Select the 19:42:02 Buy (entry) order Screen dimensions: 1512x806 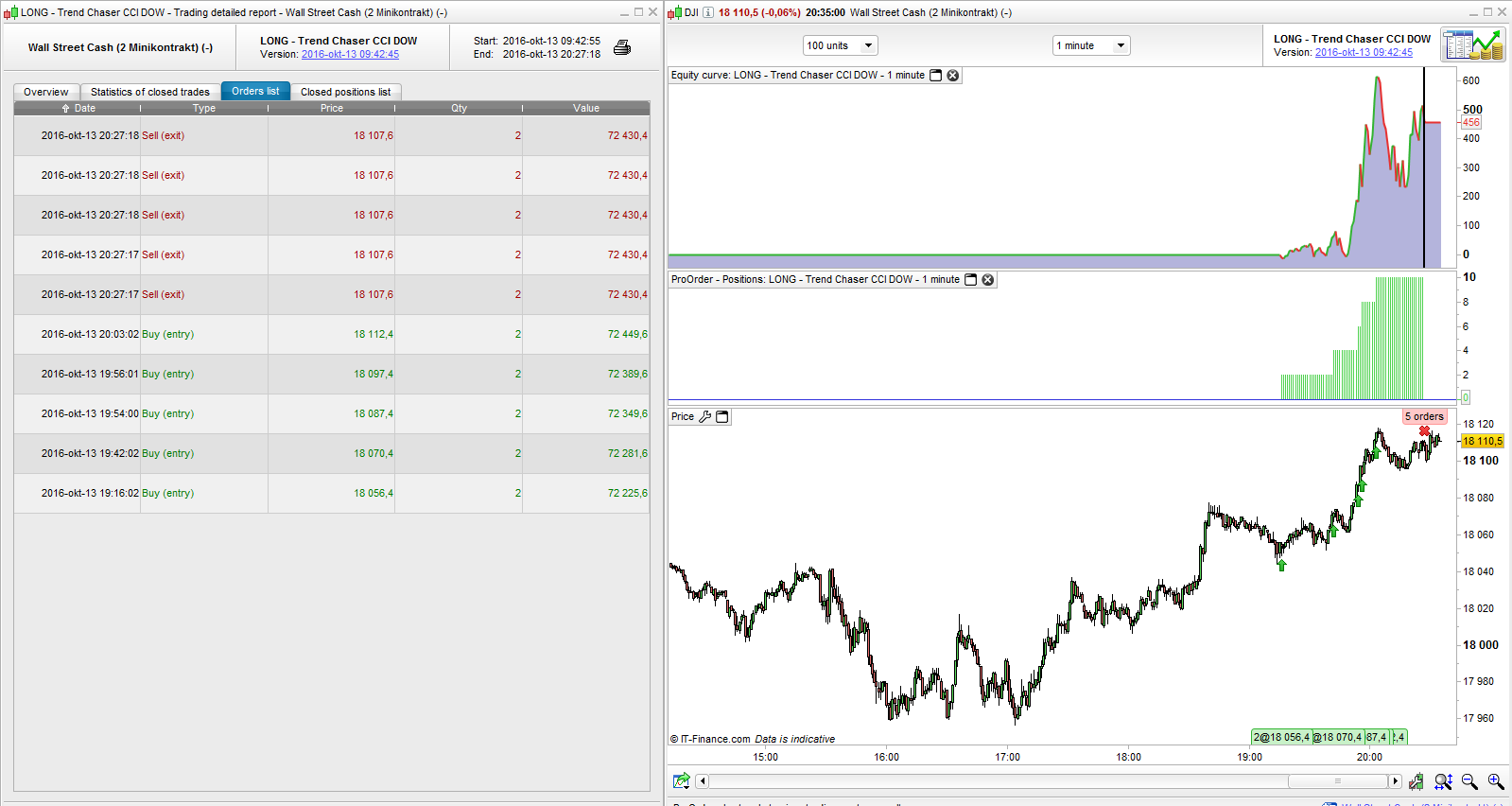(332, 454)
